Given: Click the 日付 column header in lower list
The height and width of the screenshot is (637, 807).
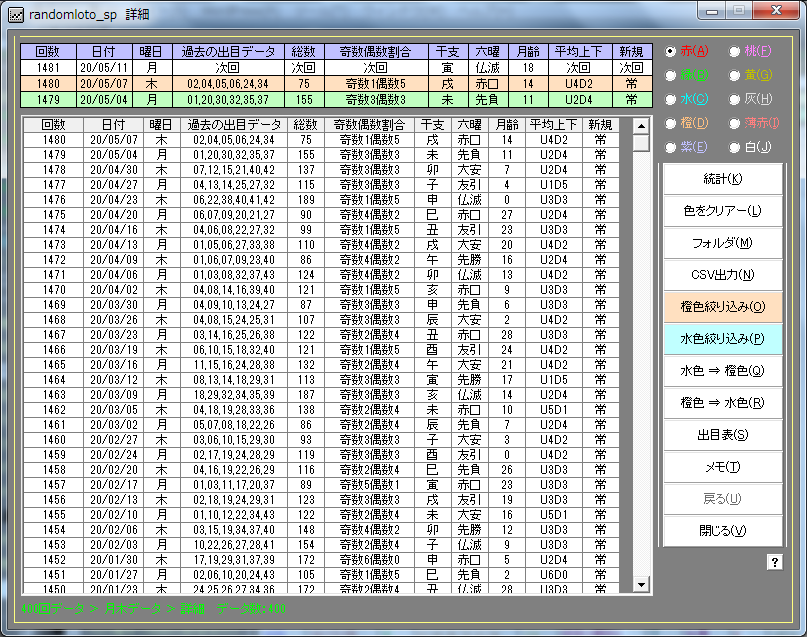Looking at the screenshot, I should 114,125.
